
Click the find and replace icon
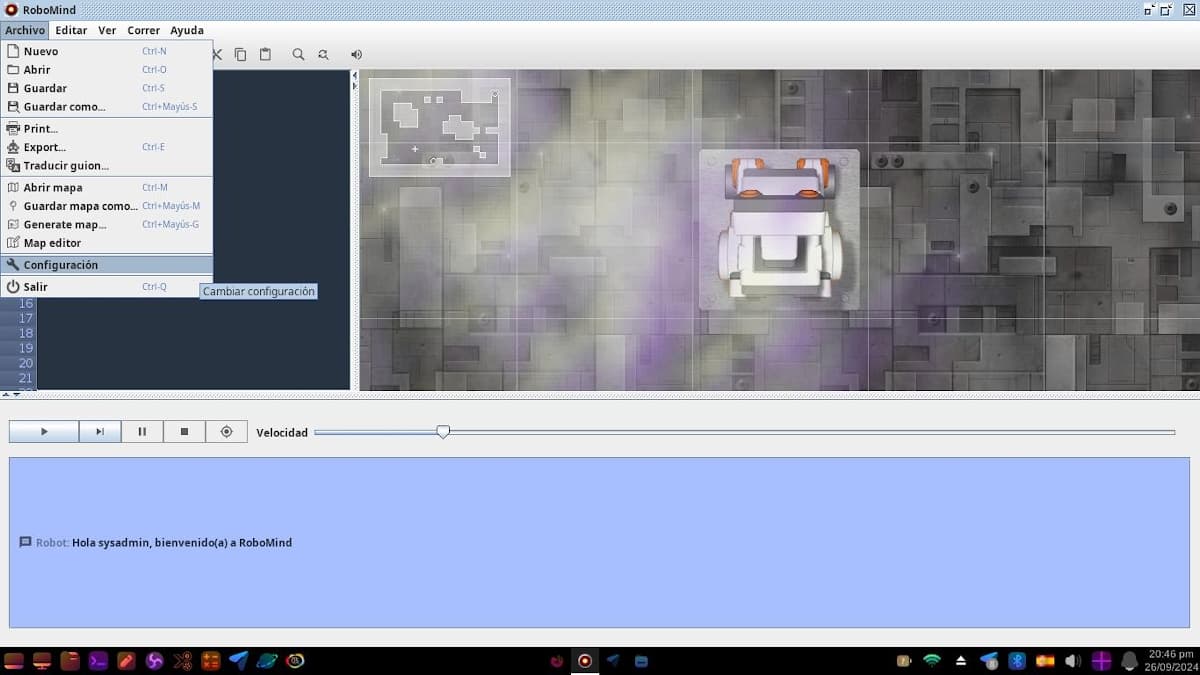pos(323,55)
